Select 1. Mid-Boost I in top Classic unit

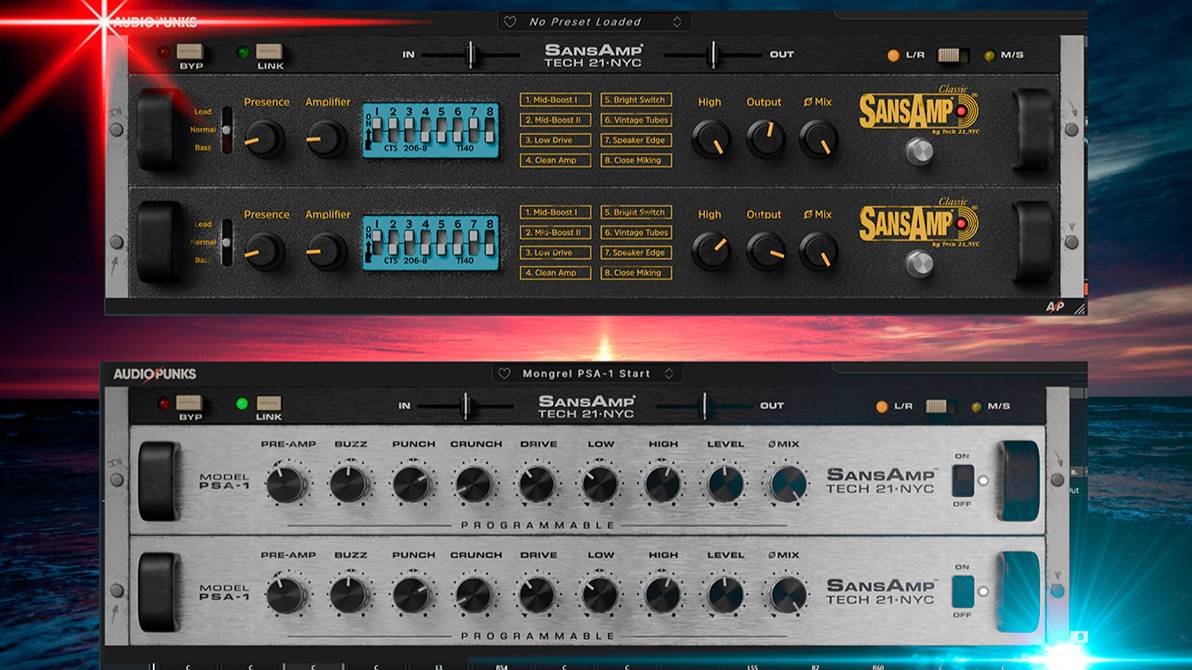point(555,100)
